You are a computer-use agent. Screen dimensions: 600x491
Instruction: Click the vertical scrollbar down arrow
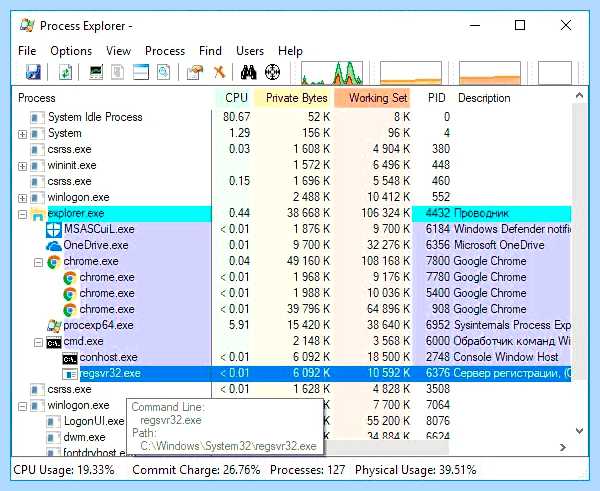(x=579, y=431)
